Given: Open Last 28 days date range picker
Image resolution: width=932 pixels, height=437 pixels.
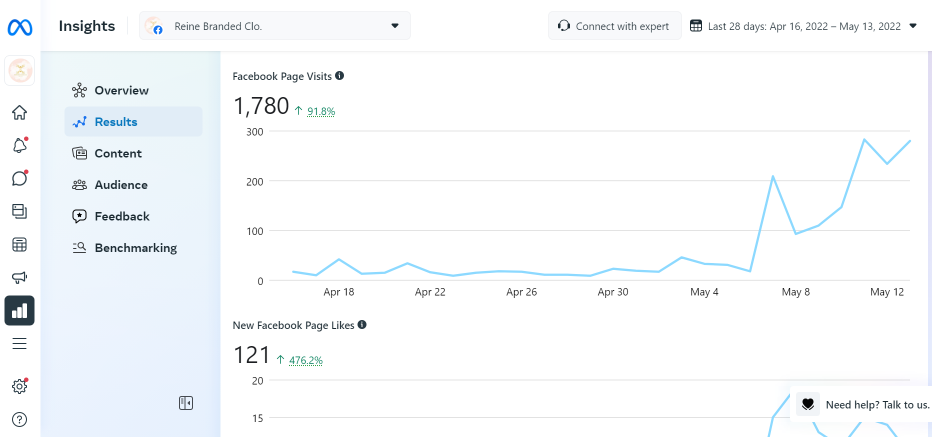Looking at the screenshot, I should [803, 26].
